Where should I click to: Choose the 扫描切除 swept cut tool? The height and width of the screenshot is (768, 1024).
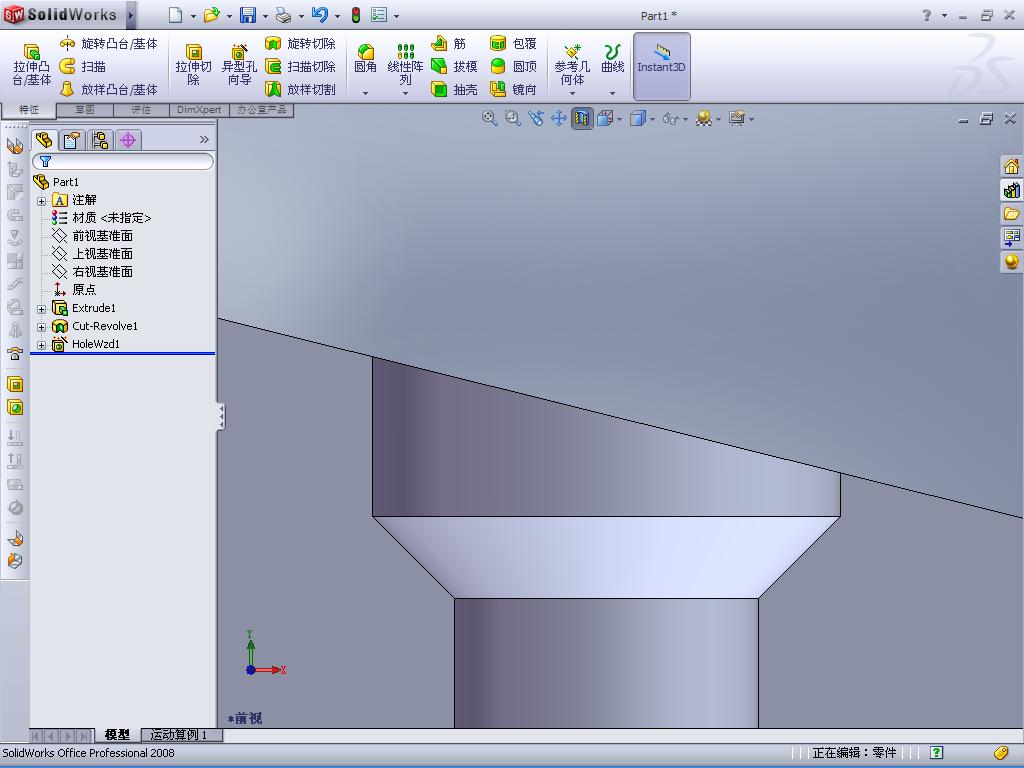(300, 66)
